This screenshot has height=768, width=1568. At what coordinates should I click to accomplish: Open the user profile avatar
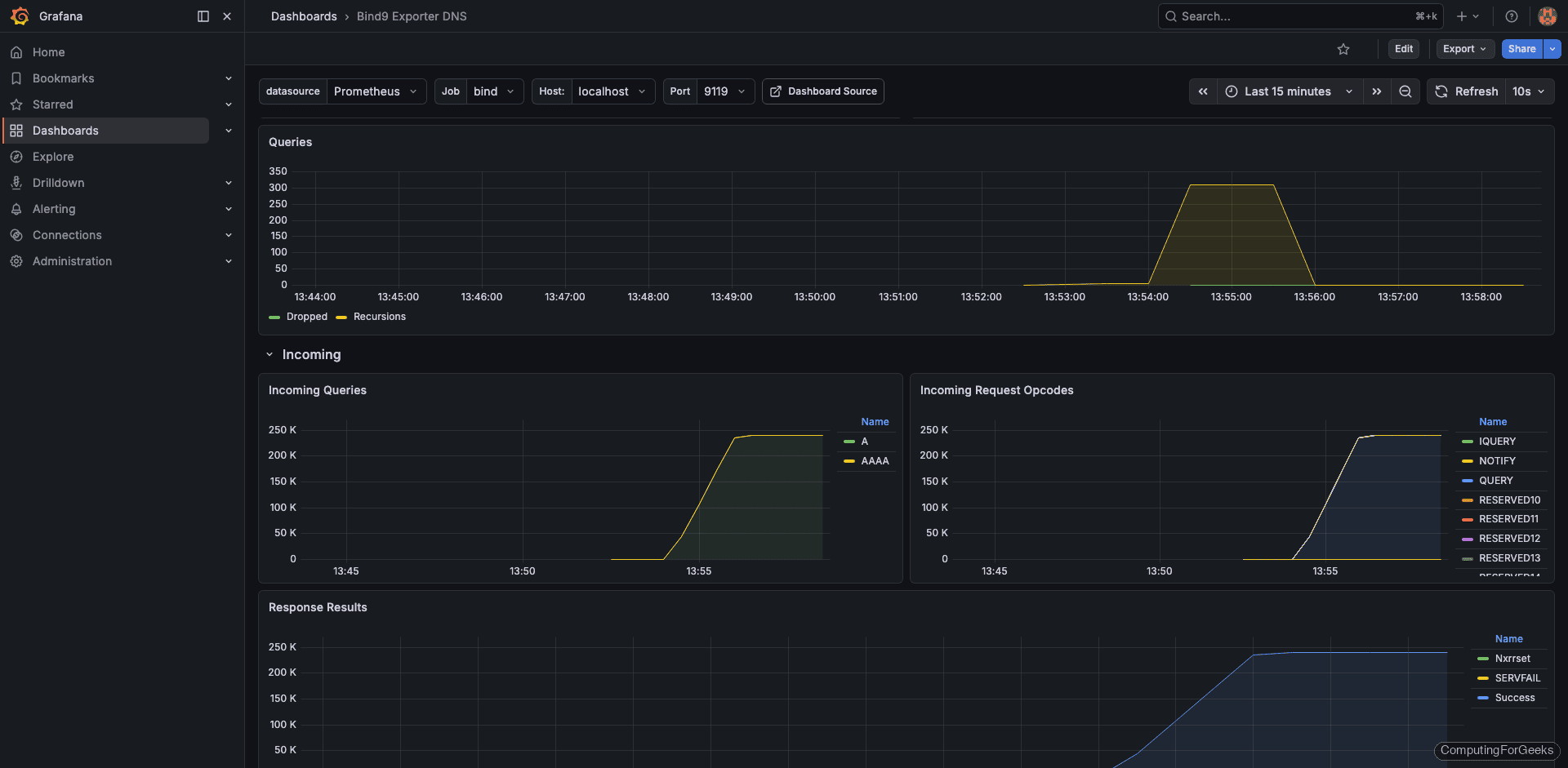[1547, 16]
